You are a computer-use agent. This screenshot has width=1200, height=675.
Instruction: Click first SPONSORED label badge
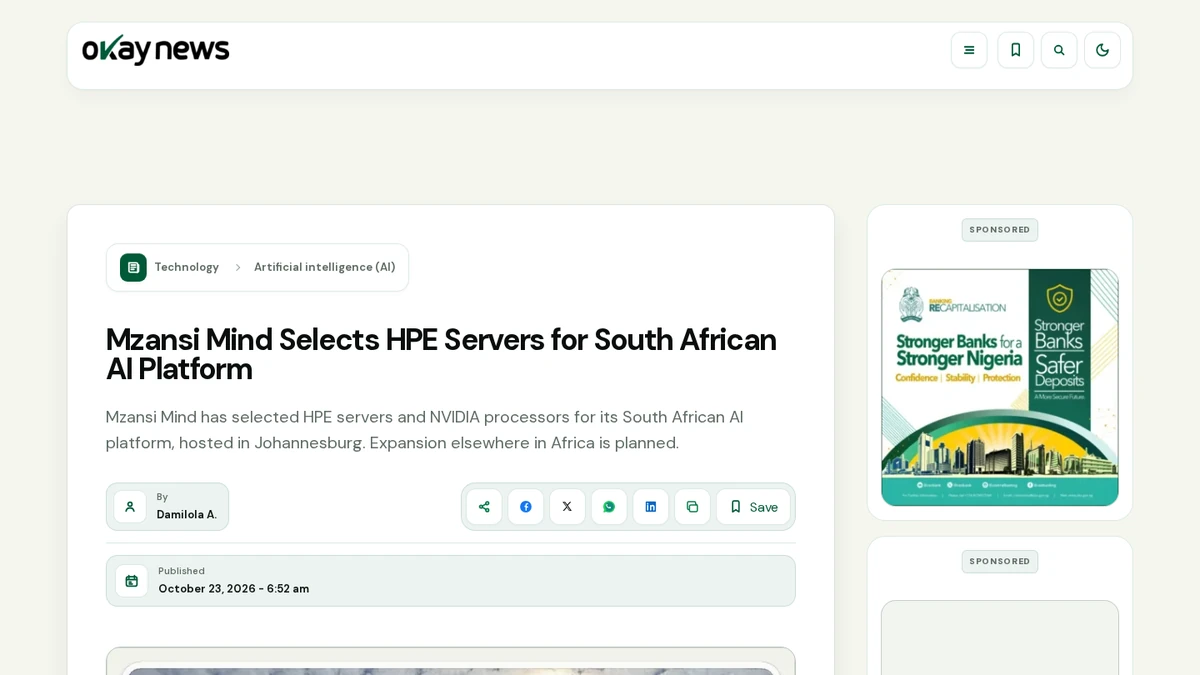[x=1000, y=230]
